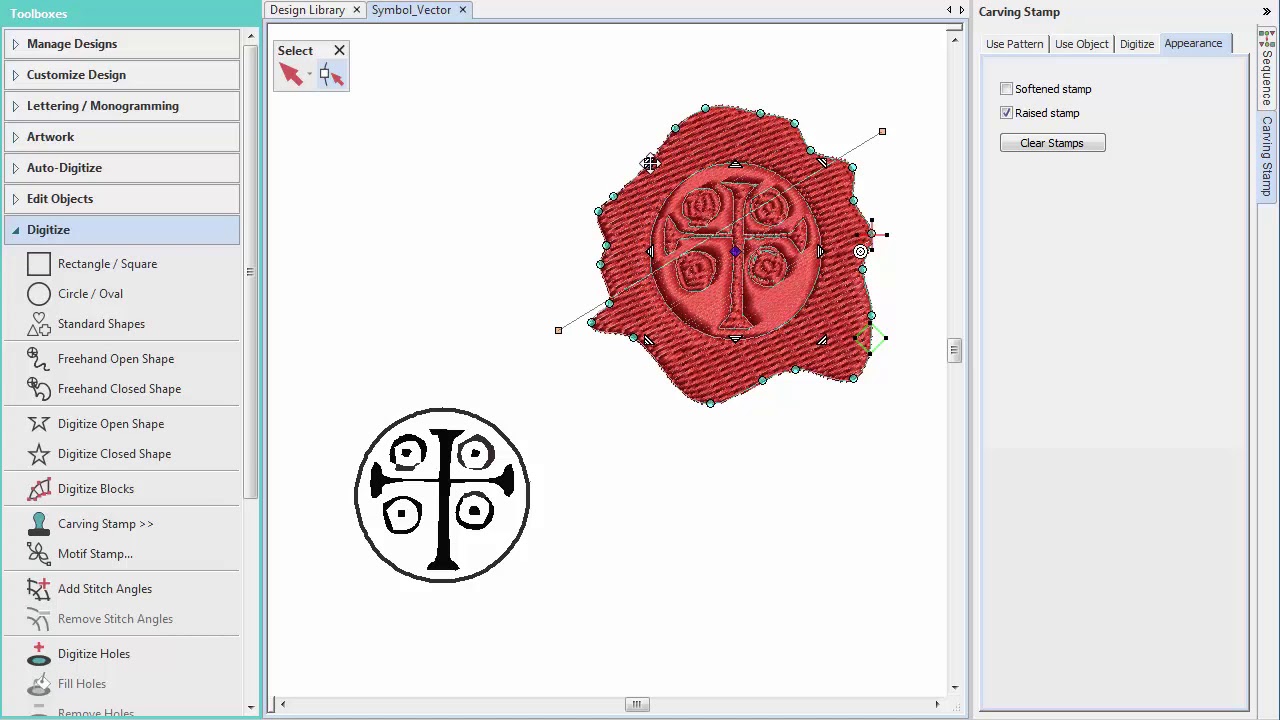Open the Appearance tab
The image size is (1280, 720).
click(x=1193, y=44)
